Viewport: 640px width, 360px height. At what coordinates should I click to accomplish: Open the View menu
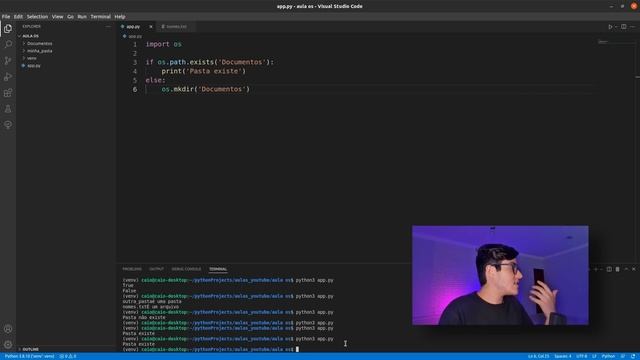pos(58,17)
